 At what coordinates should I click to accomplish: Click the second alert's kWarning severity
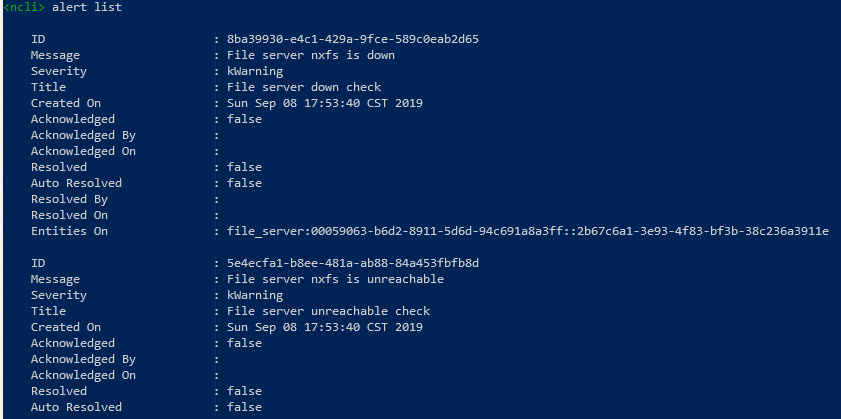tap(255, 295)
